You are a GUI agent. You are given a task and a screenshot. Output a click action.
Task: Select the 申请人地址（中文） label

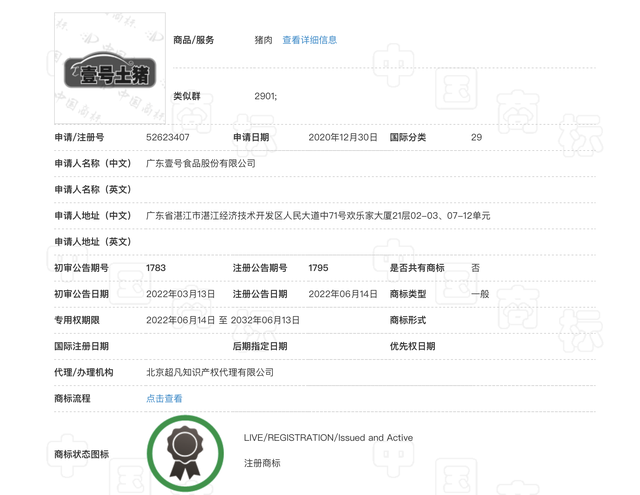(x=93, y=216)
